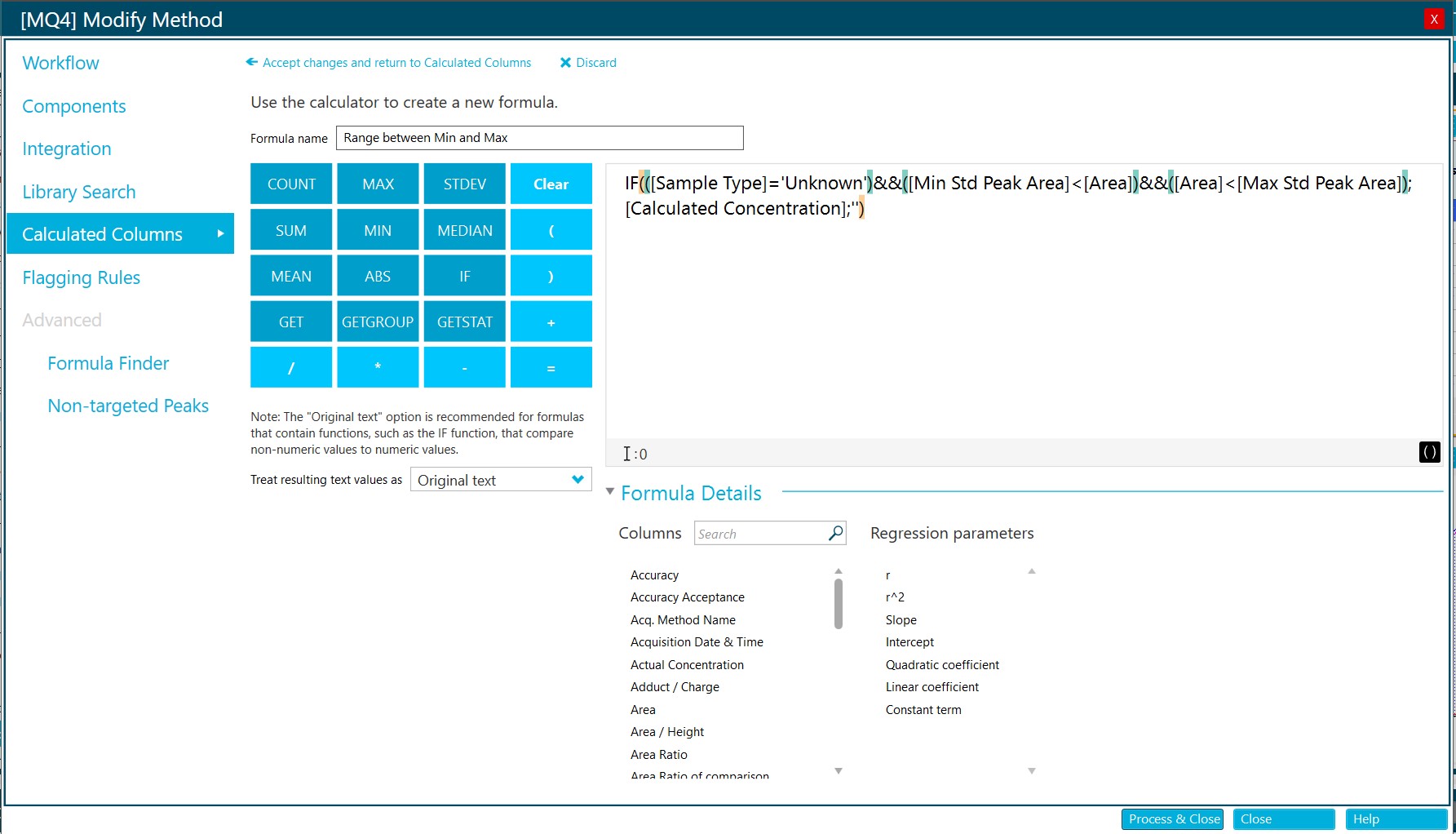Open the Treat resulting text values dropdown
The height and width of the screenshot is (834, 1456).
[x=501, y=480]
